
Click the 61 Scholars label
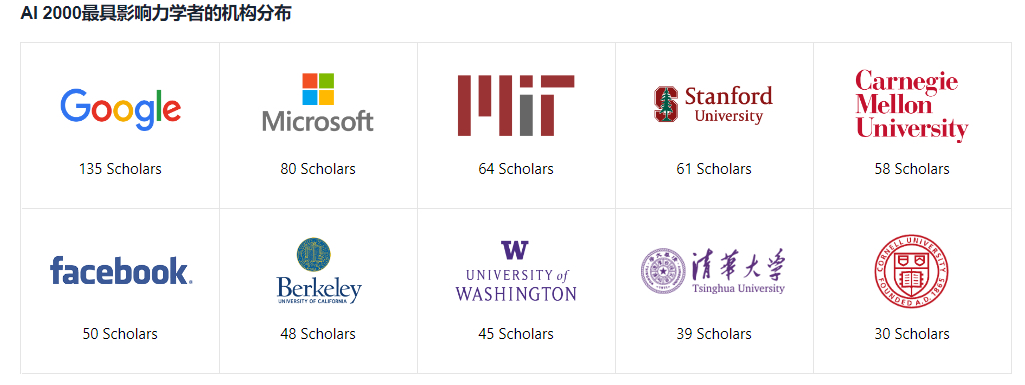pyautogui.click(x=714, y=169)
